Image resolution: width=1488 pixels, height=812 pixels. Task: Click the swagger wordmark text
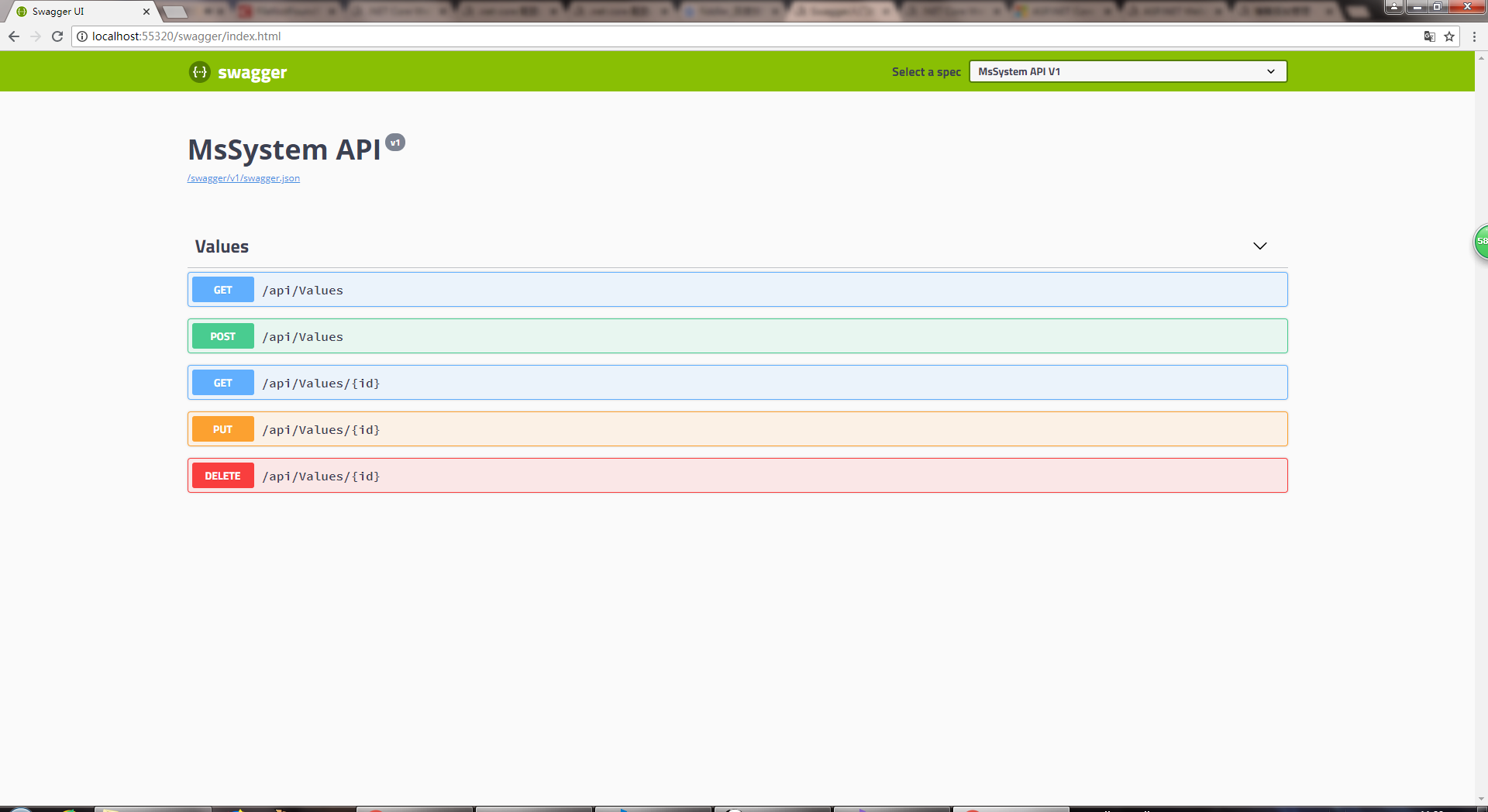(x=253, y=73)
